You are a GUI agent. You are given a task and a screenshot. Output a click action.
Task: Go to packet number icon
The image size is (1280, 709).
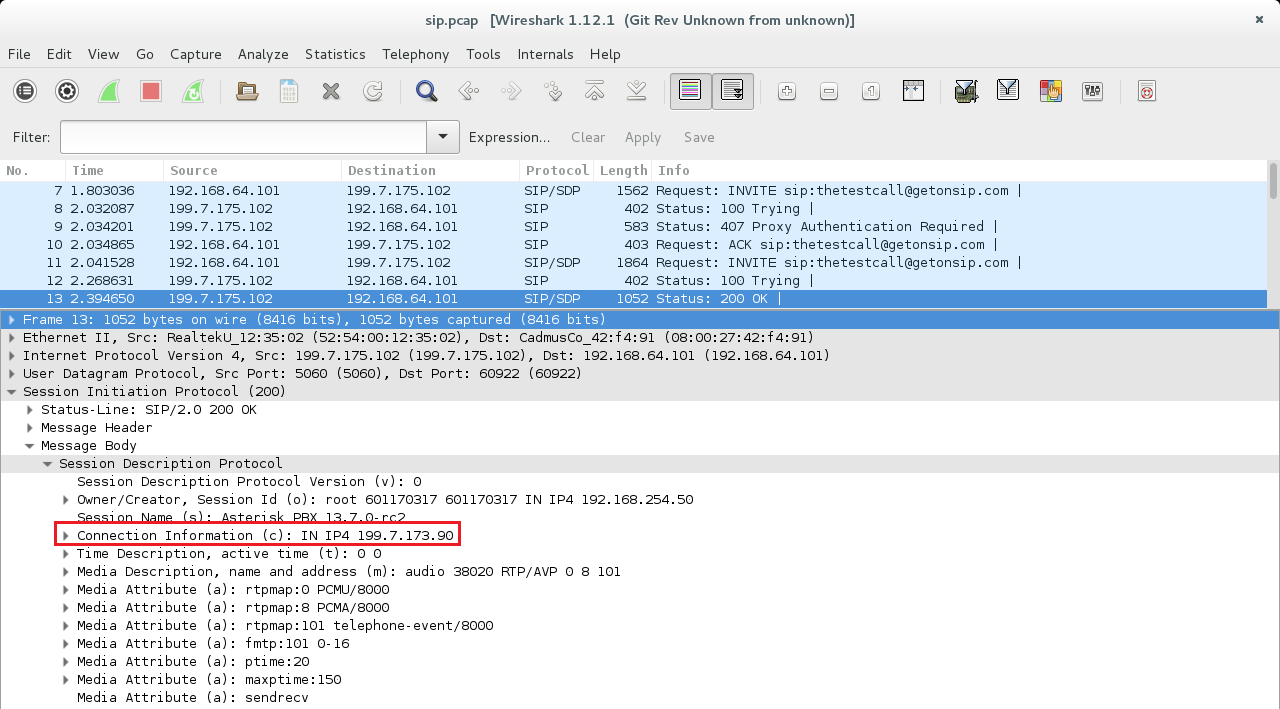pos(553,91)
